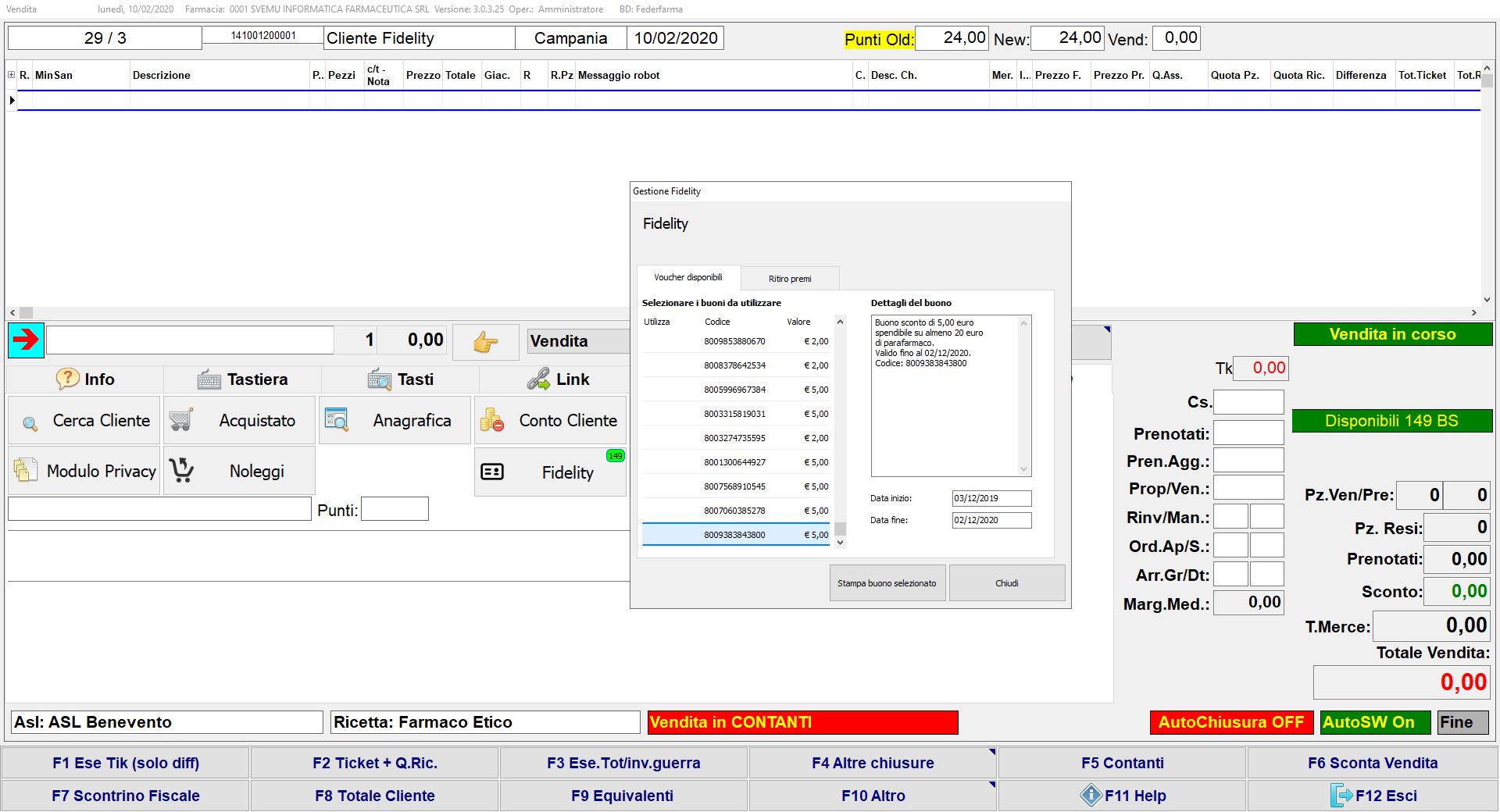Click the pointing hand icon button
1500x812 pixels.
[x=485, y=342]
